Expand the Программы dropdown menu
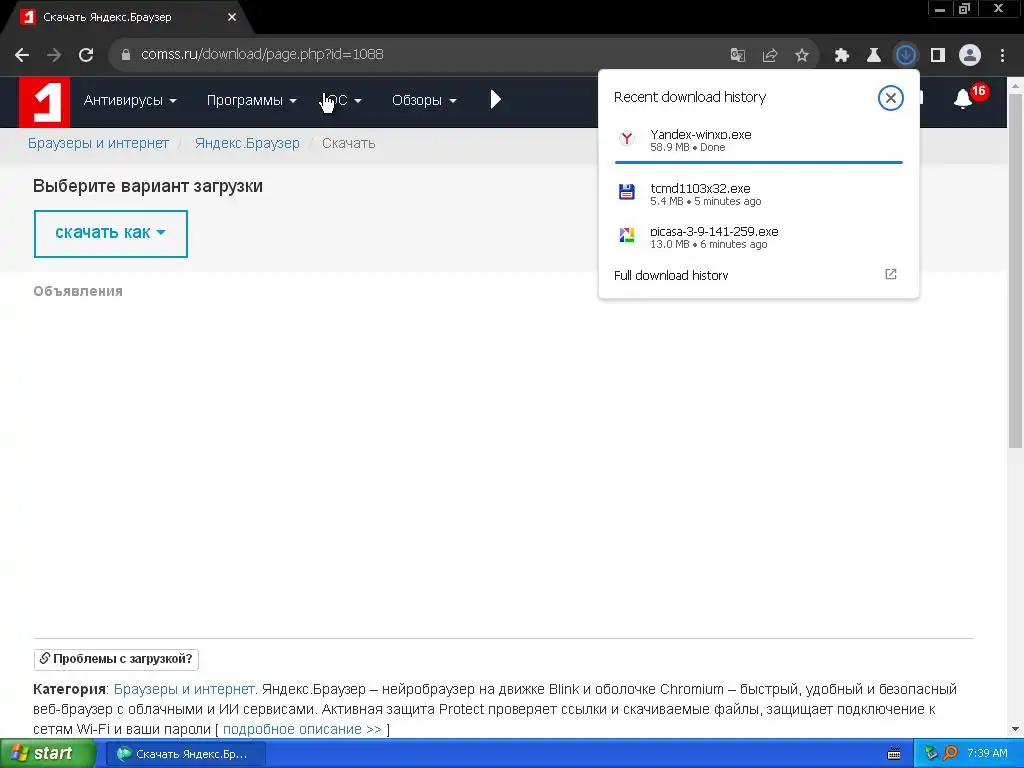The image size is (1024, 768). [251, 101]
